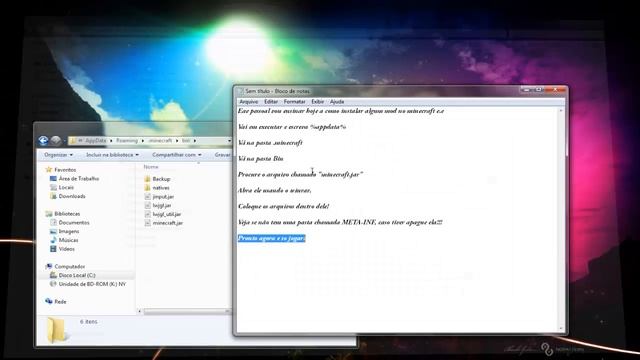Click the Gravar toolbar button
This screenshot has height=360, width=640.
point(222,155)
